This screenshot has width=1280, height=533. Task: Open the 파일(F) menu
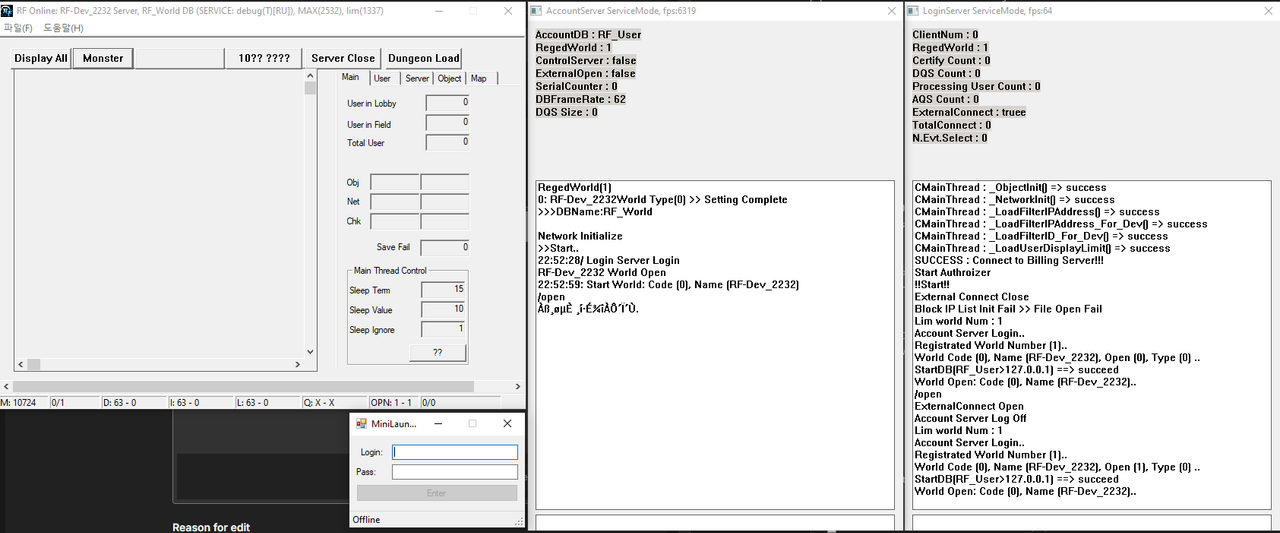(x=18, y=28)
